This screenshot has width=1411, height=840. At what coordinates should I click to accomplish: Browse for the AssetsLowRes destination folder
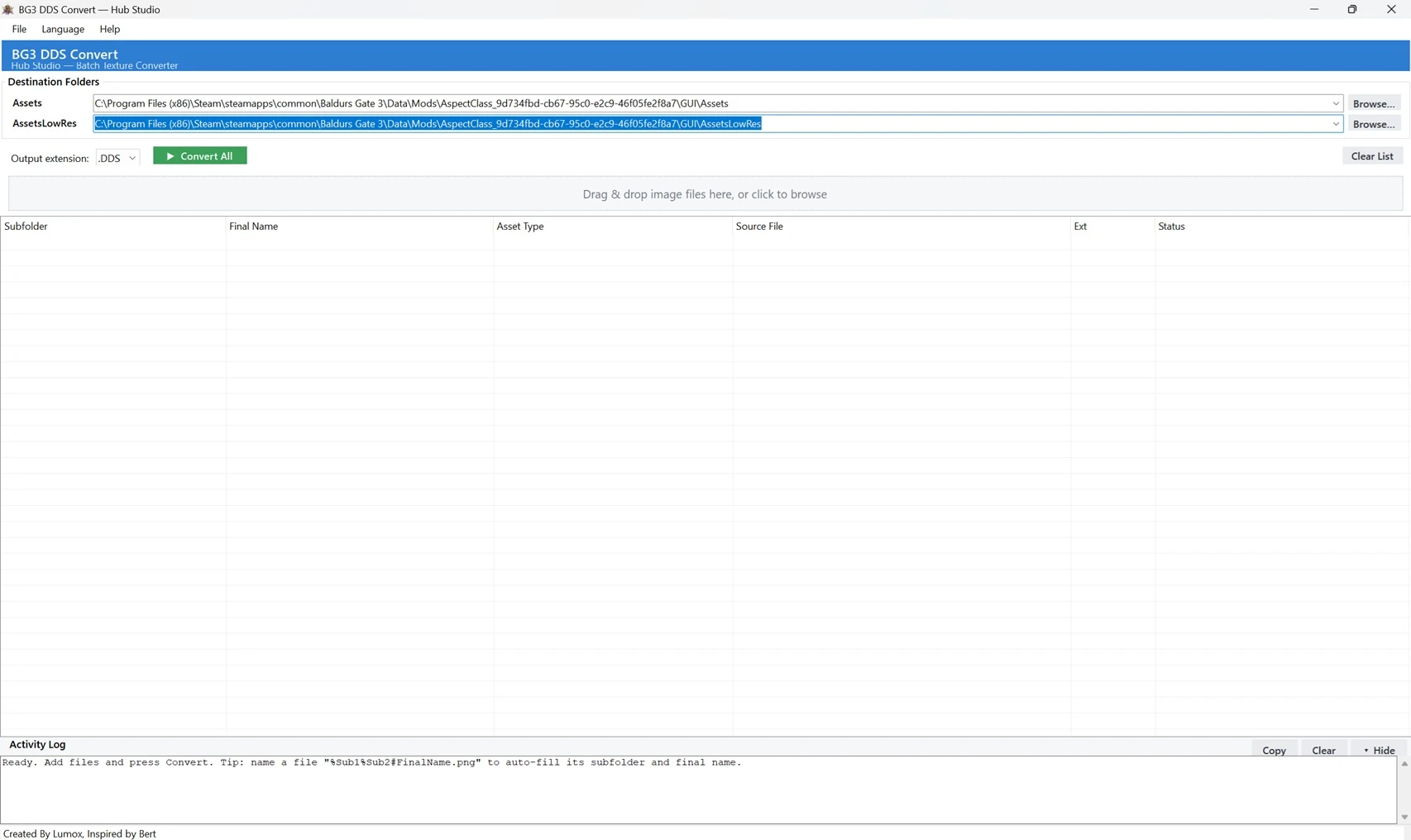(1374, 124)
